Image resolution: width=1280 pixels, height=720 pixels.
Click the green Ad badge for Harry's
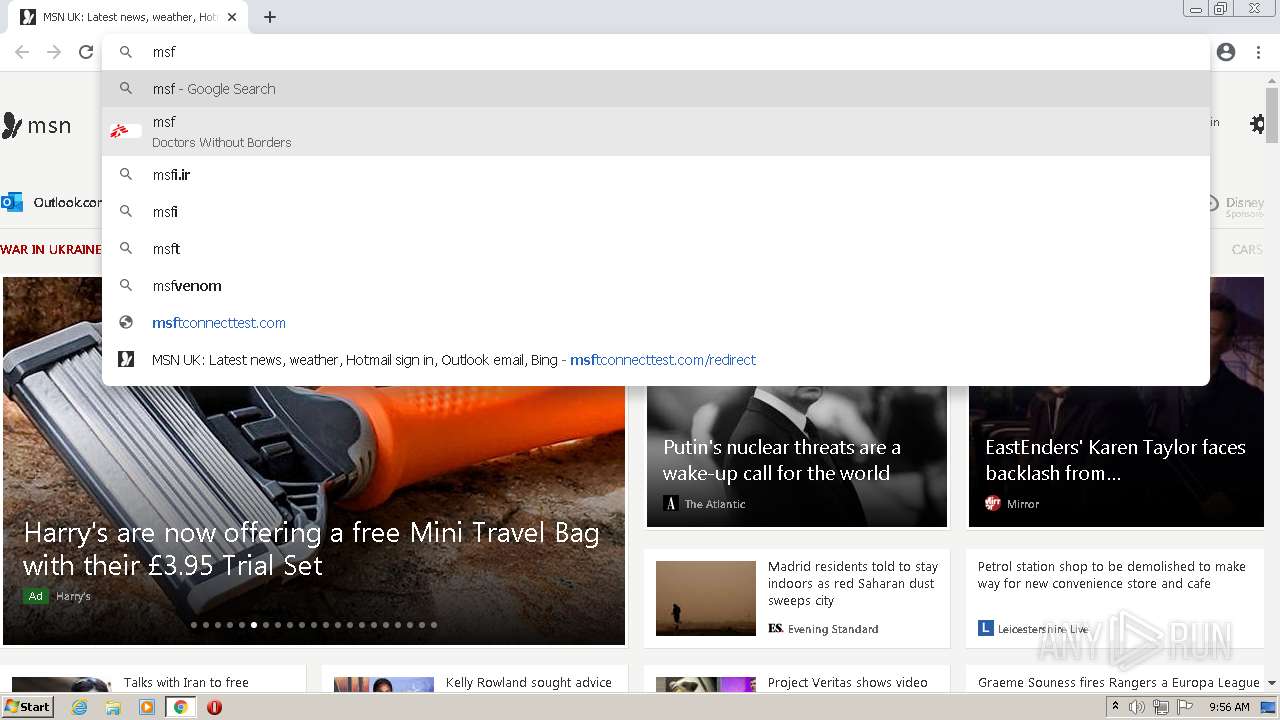click(36, 596)
